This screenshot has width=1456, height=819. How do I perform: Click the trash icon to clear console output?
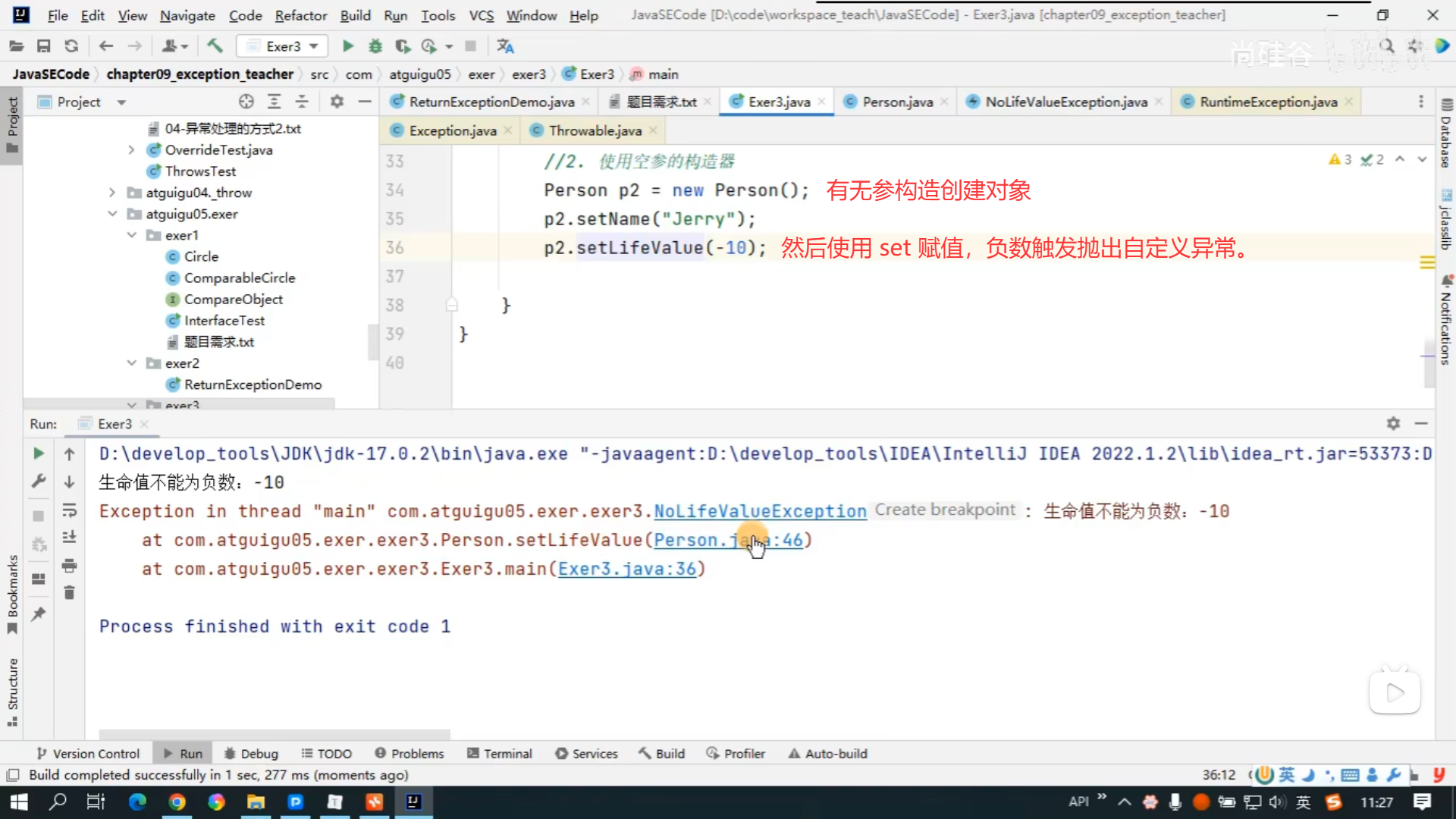(x=69, y=593)
